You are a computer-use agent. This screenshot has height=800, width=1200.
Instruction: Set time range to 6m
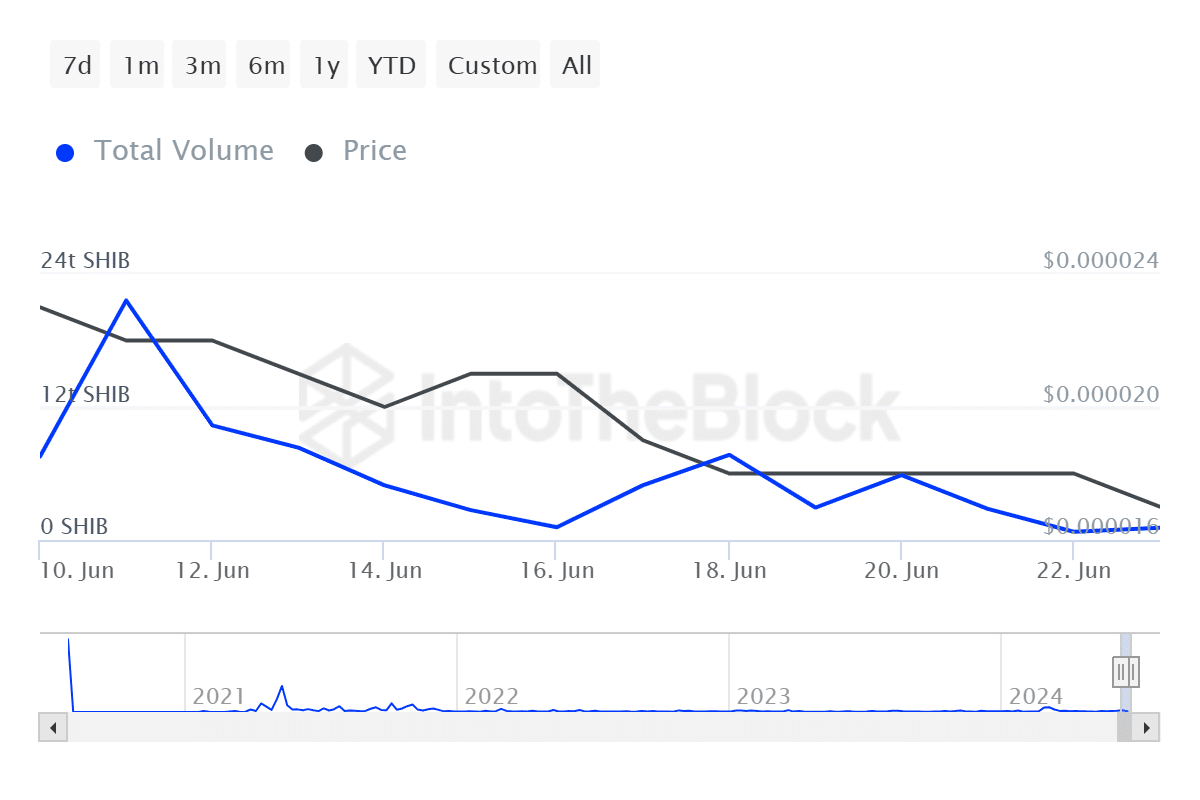coord(265,65)
